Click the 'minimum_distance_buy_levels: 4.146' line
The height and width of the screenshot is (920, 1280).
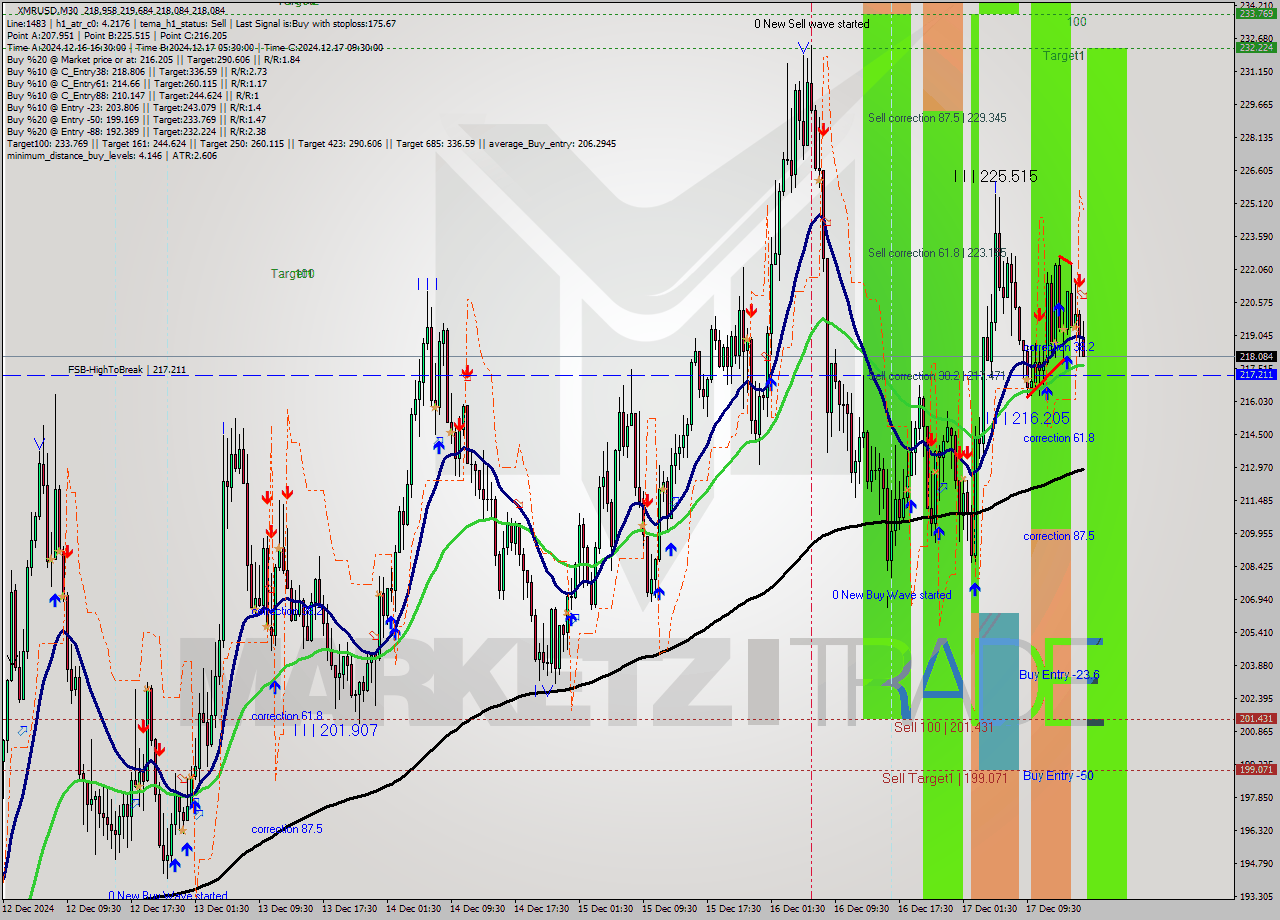click(112, 155)
